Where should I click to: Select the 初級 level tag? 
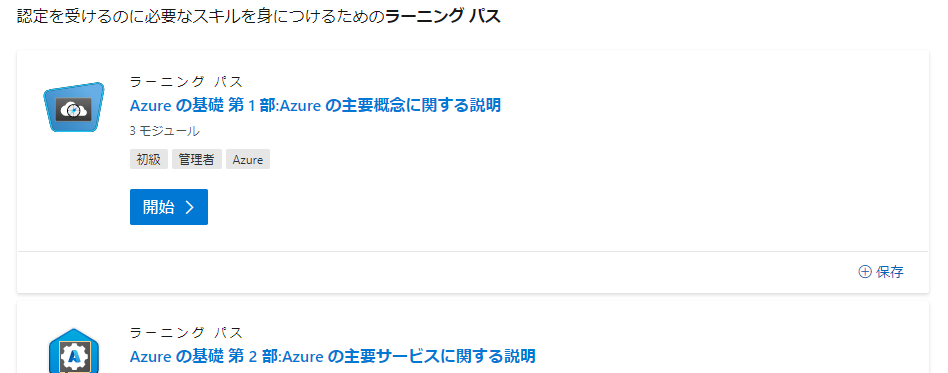pos(149,159)
